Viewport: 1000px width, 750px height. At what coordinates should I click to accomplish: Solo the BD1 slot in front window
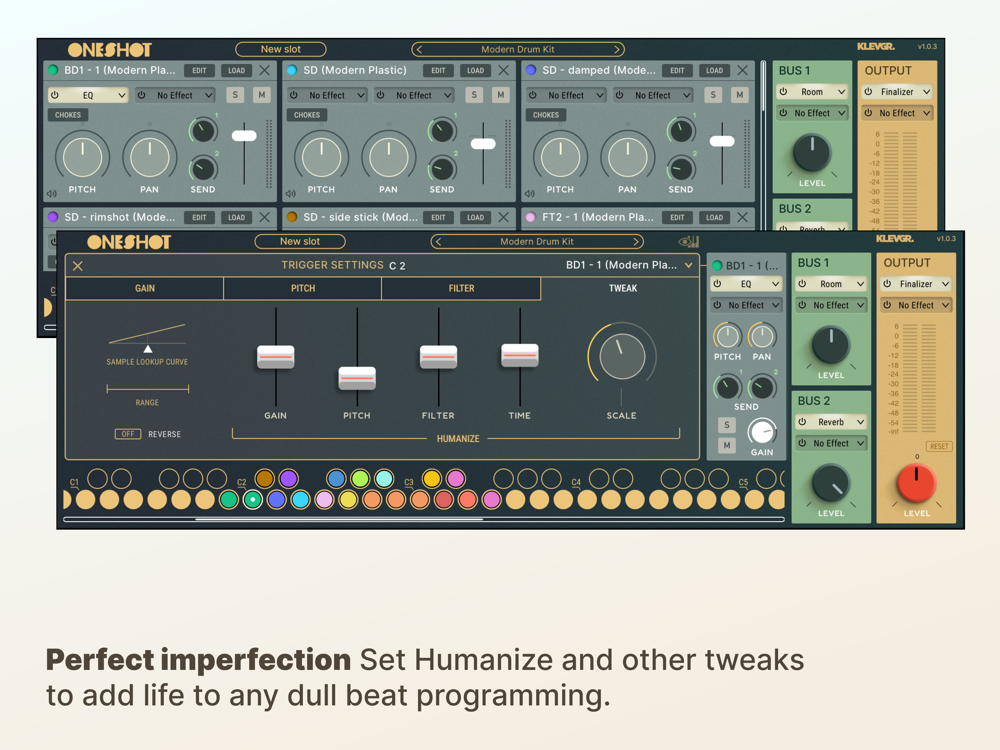pyautogui.click(x=726, y=425)
